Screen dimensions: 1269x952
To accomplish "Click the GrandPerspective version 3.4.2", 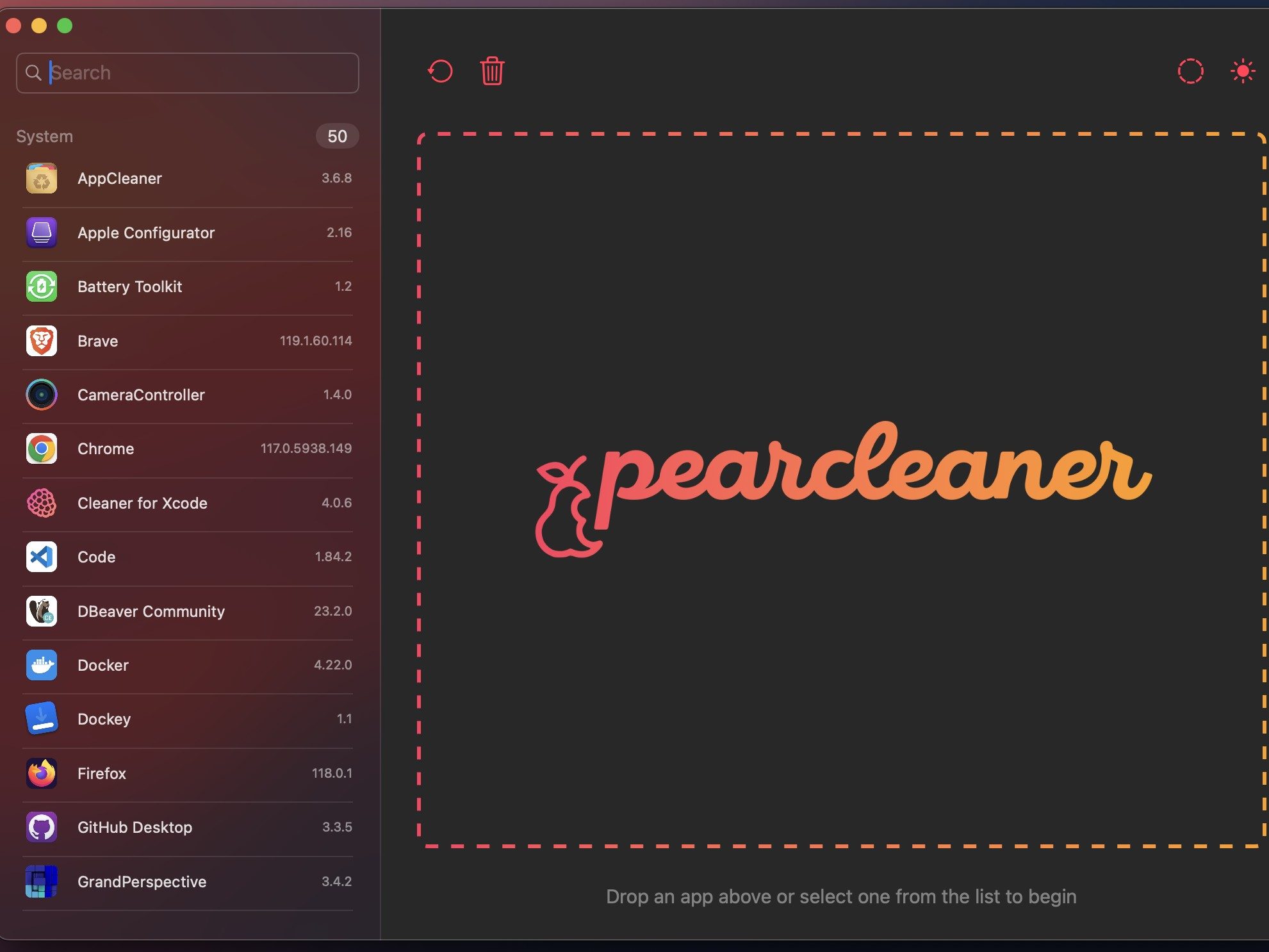I will [x=337, y=882].
